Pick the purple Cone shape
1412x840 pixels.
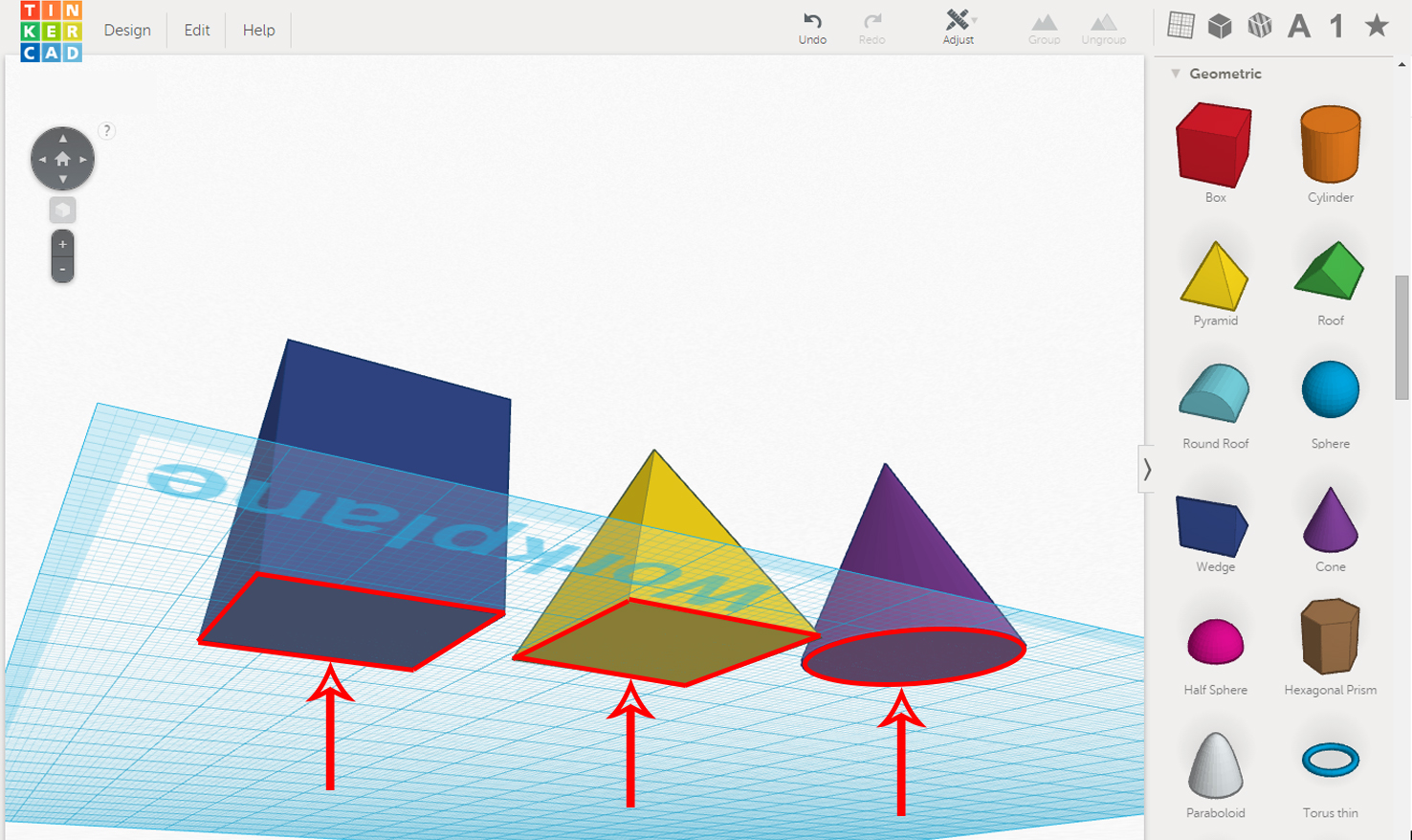[x=1330, y=519]
